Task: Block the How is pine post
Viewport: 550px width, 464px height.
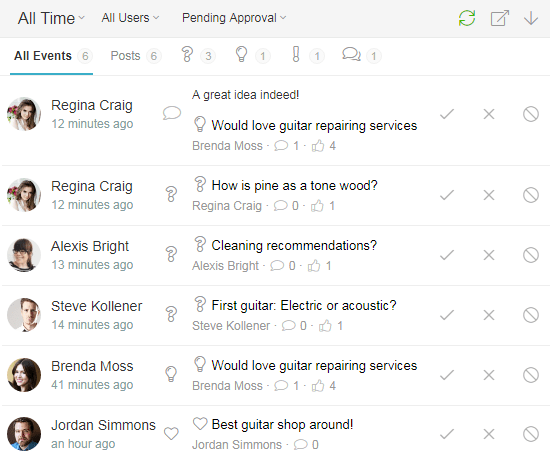Action: (x=531, y=195)
